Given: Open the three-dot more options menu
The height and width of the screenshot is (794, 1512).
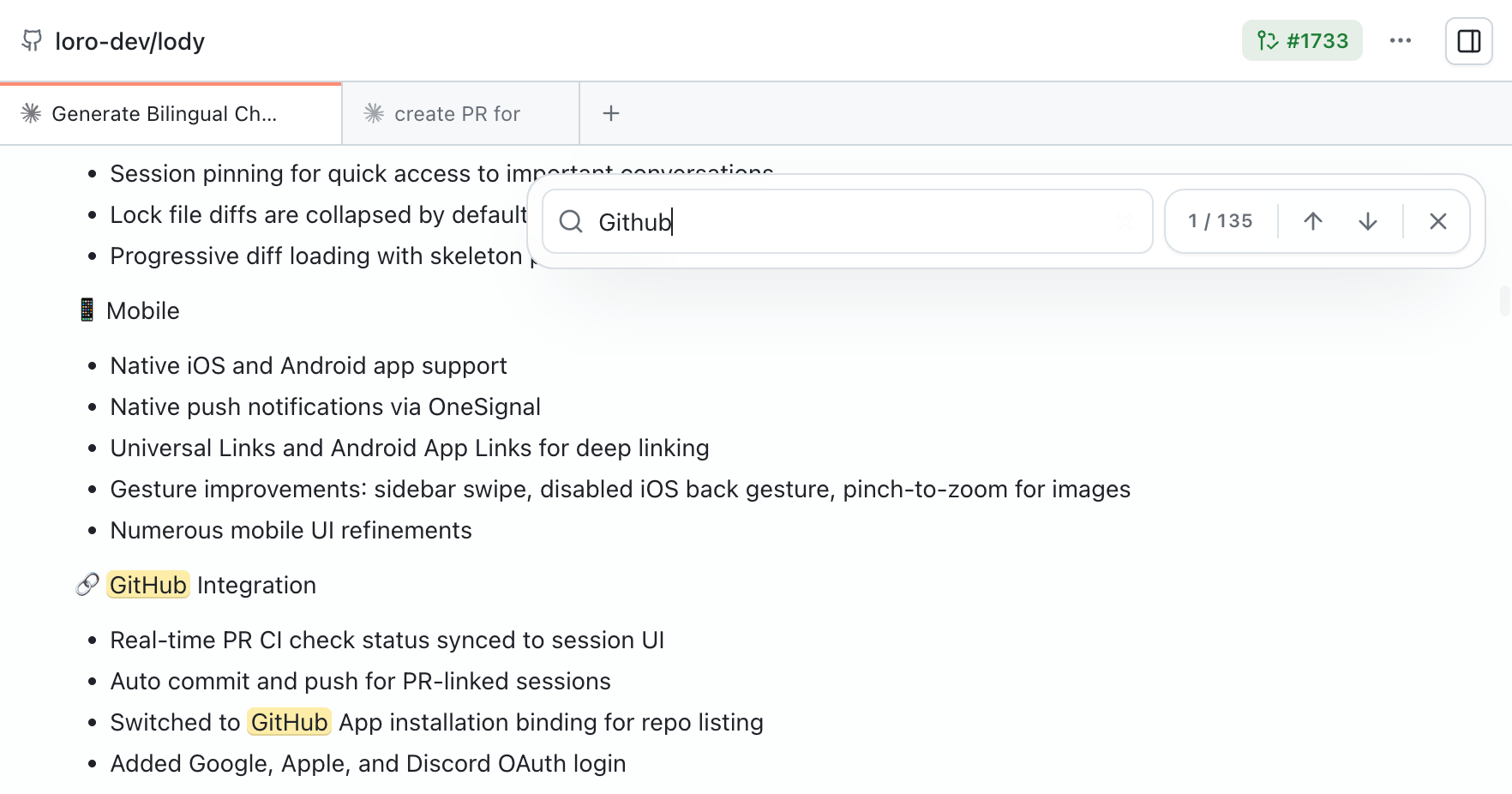Looking at the screenshot, I should pos(1400,40).
